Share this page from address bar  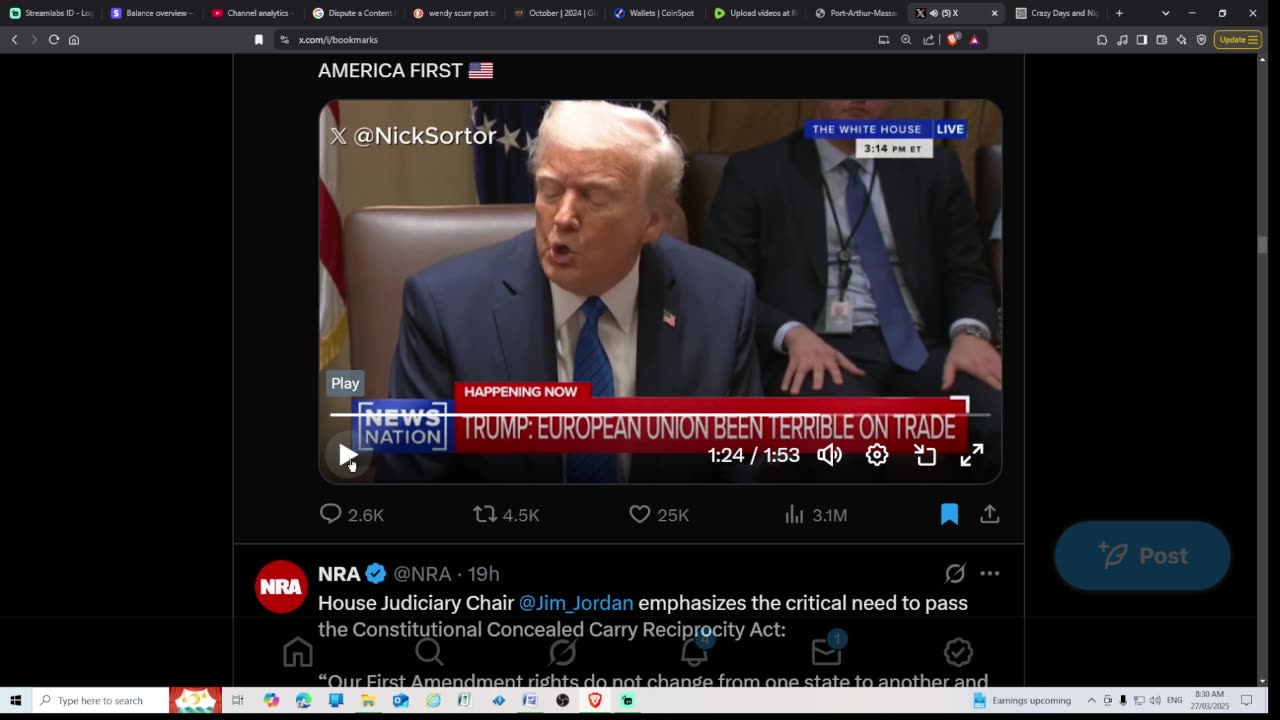(x=929, y=39)
